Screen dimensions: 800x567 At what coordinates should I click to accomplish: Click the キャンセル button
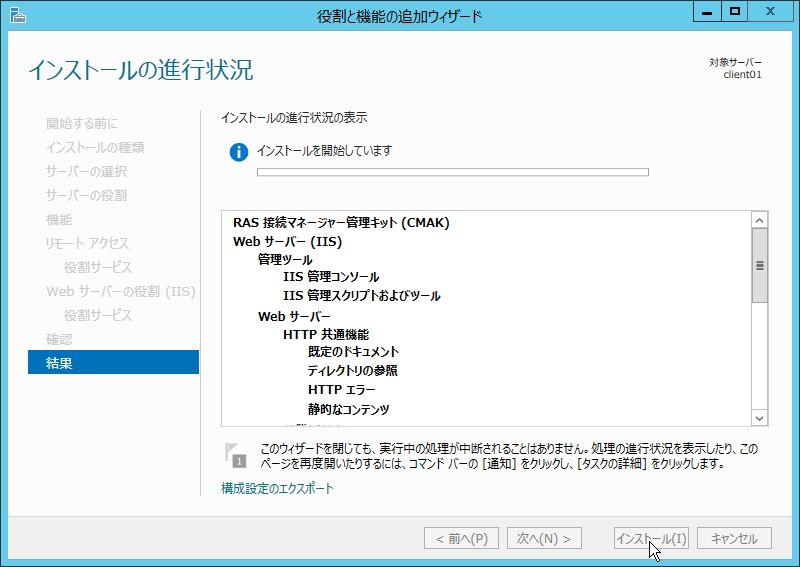click(x=734, y=538)
